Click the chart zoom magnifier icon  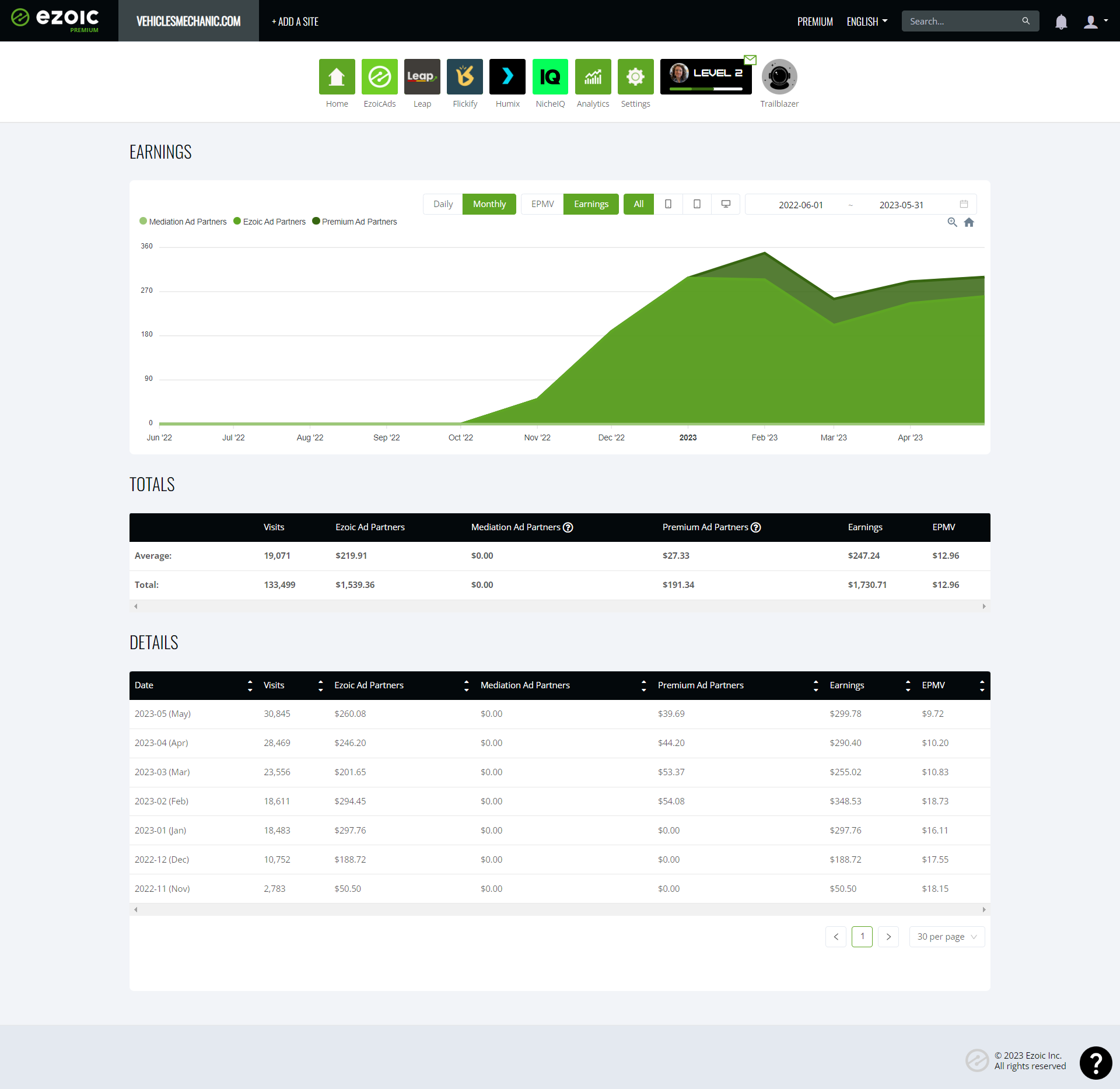click(x=952, y=222)
